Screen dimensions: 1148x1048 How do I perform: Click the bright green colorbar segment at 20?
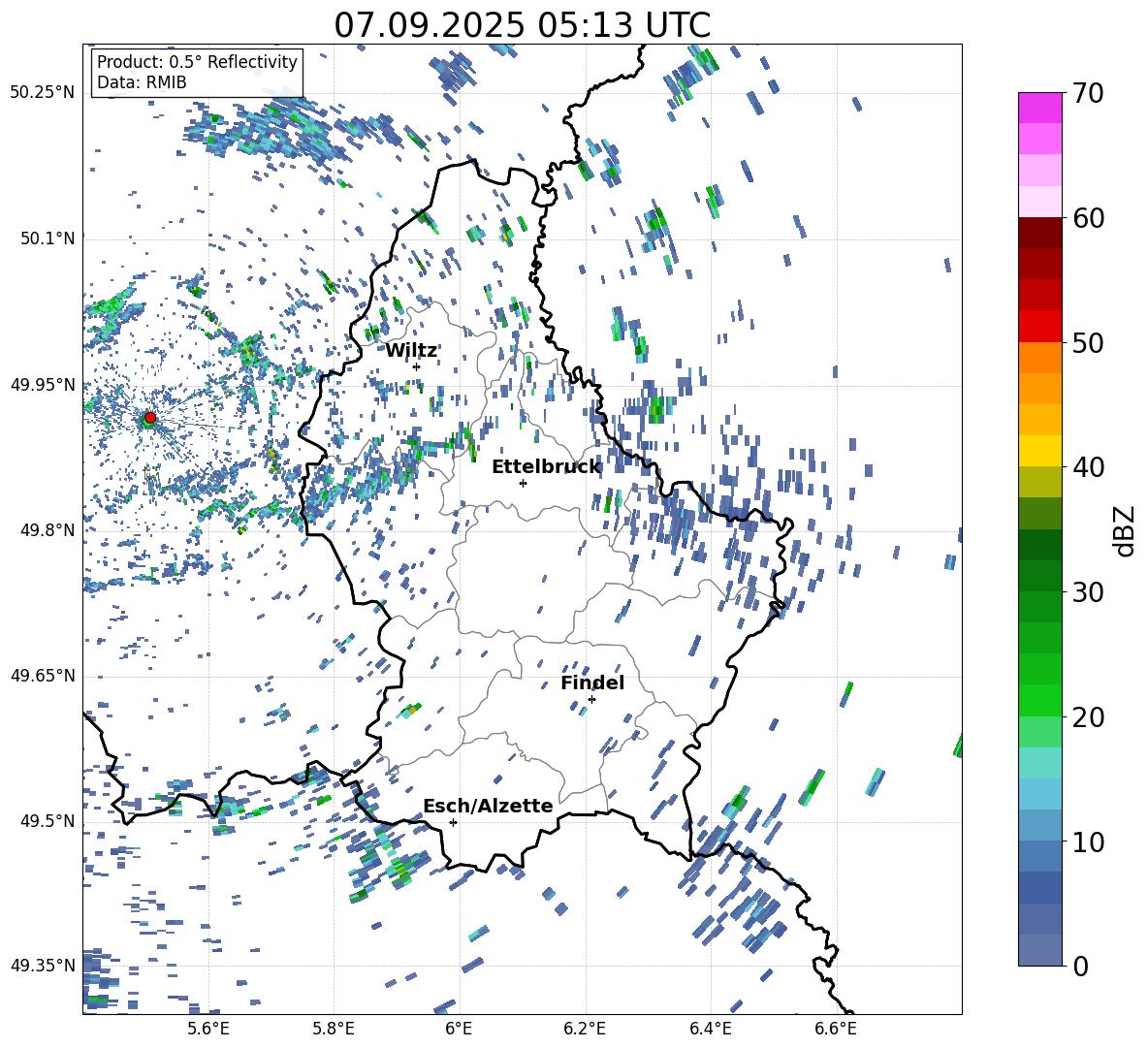tap(1040, 700)
